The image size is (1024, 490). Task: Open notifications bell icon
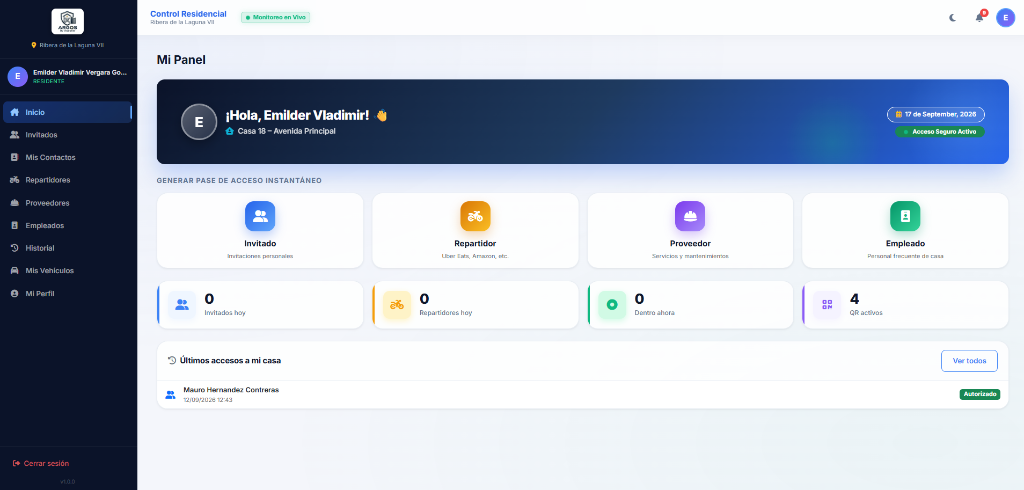click(x=980, y=18)
